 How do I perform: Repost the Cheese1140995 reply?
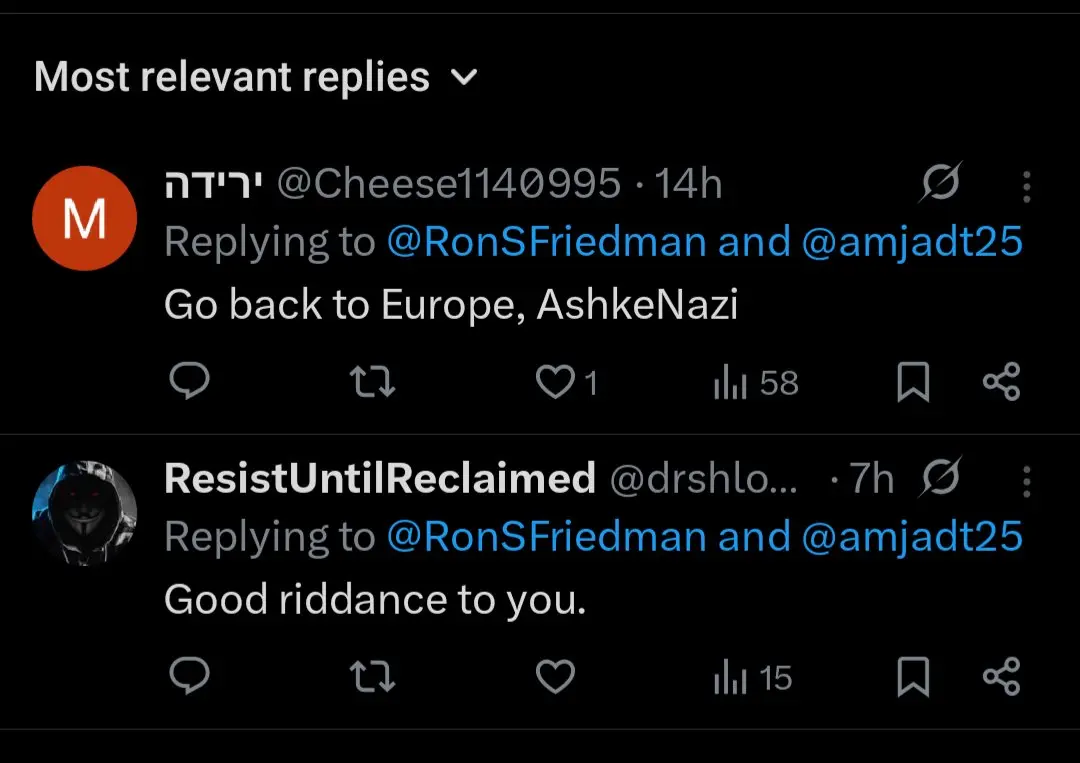pyautogui.click(x=375, y=382)
